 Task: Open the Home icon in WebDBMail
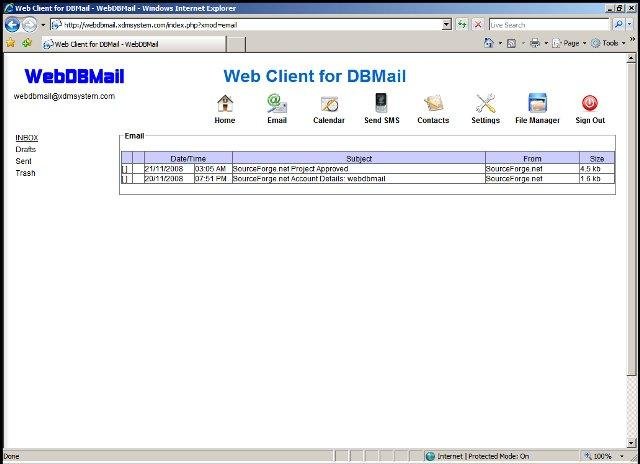pyautogui.click(x=225, y=103)
